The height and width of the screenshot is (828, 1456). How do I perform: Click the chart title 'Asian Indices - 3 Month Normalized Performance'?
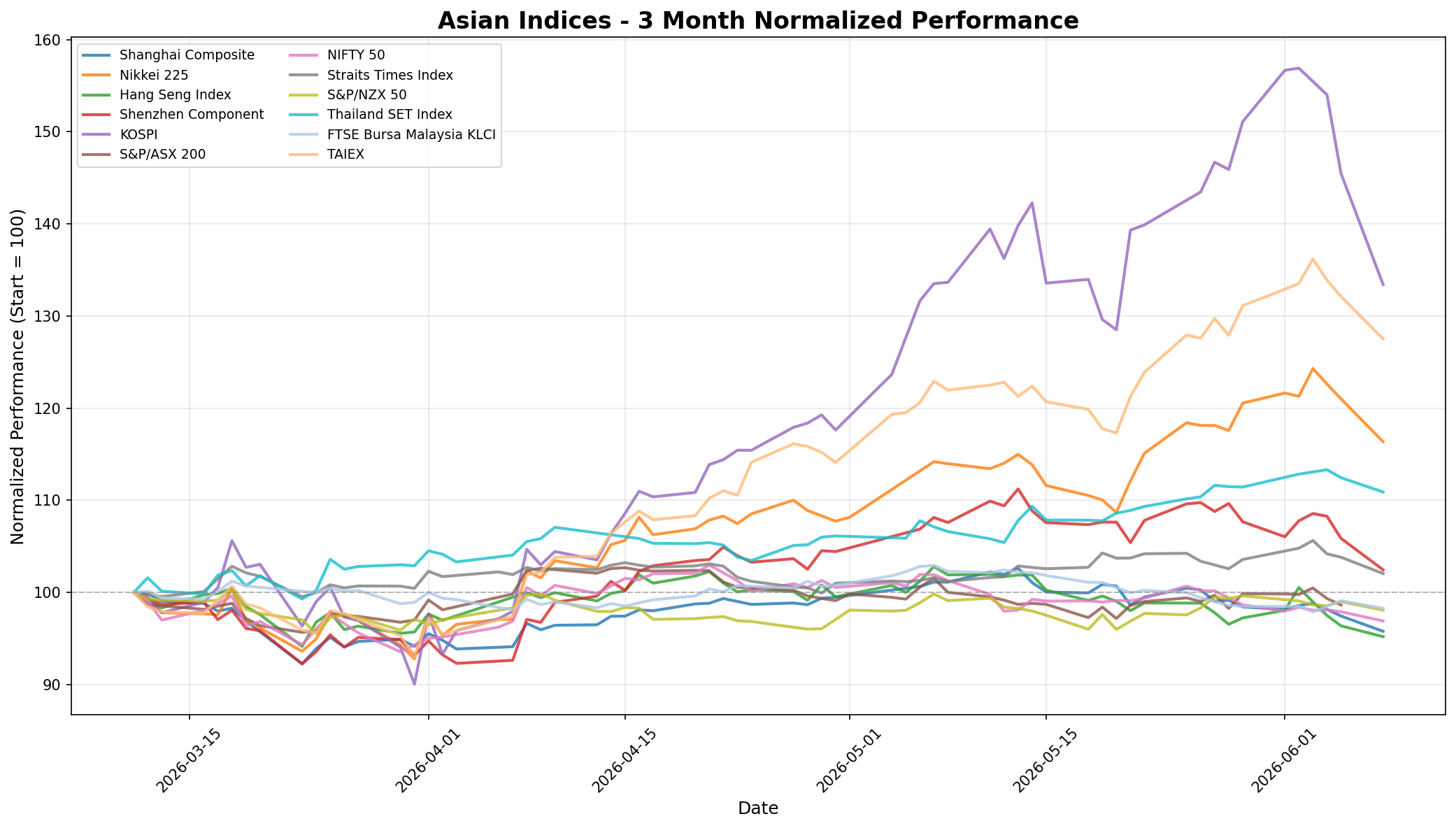click(758, 20)
